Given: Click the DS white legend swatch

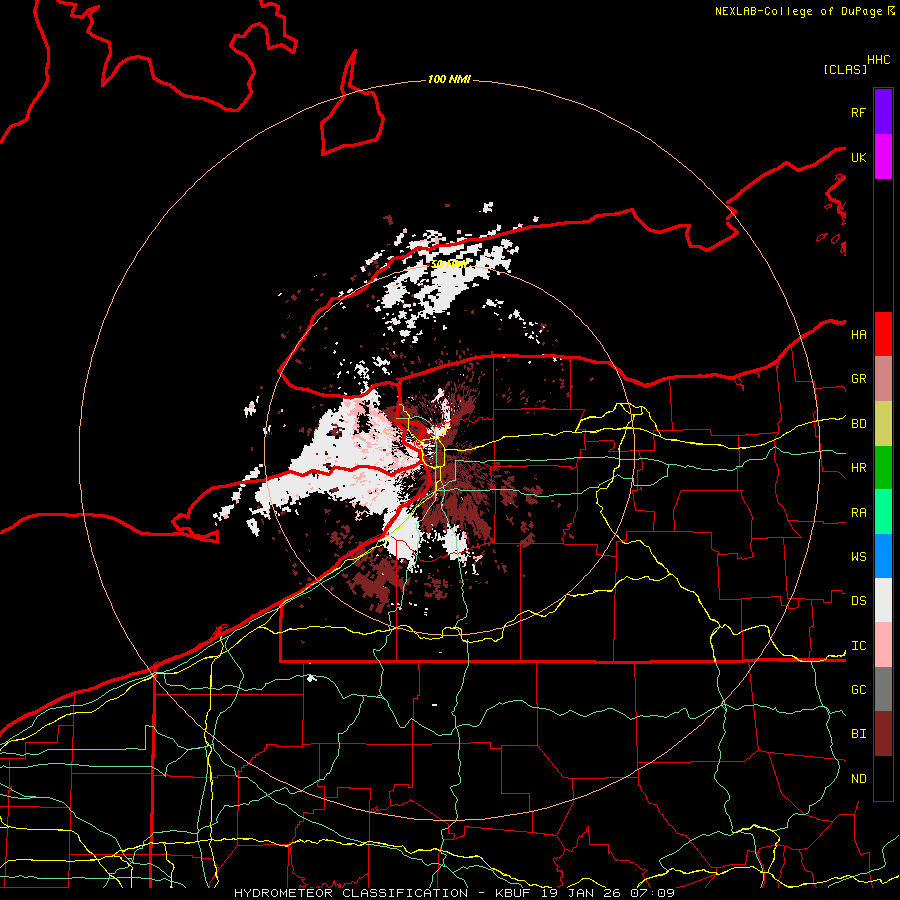Looking at the screenshot, I should (x=883, y=600).
